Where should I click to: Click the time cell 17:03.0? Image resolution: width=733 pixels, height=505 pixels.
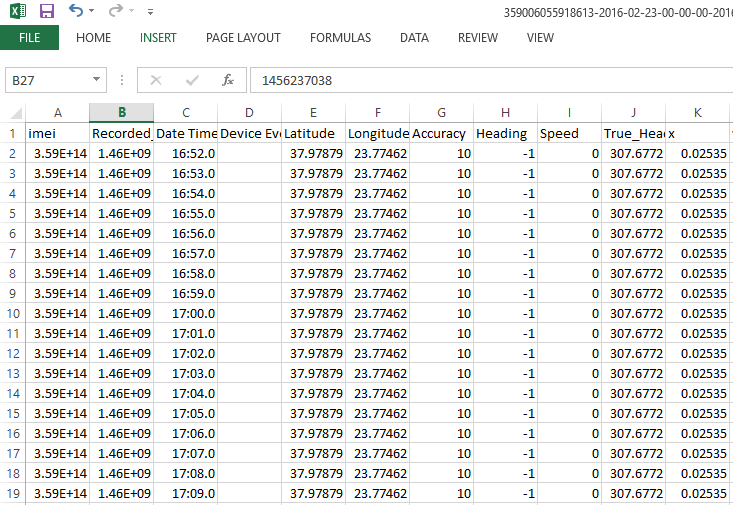click(186, 373)
